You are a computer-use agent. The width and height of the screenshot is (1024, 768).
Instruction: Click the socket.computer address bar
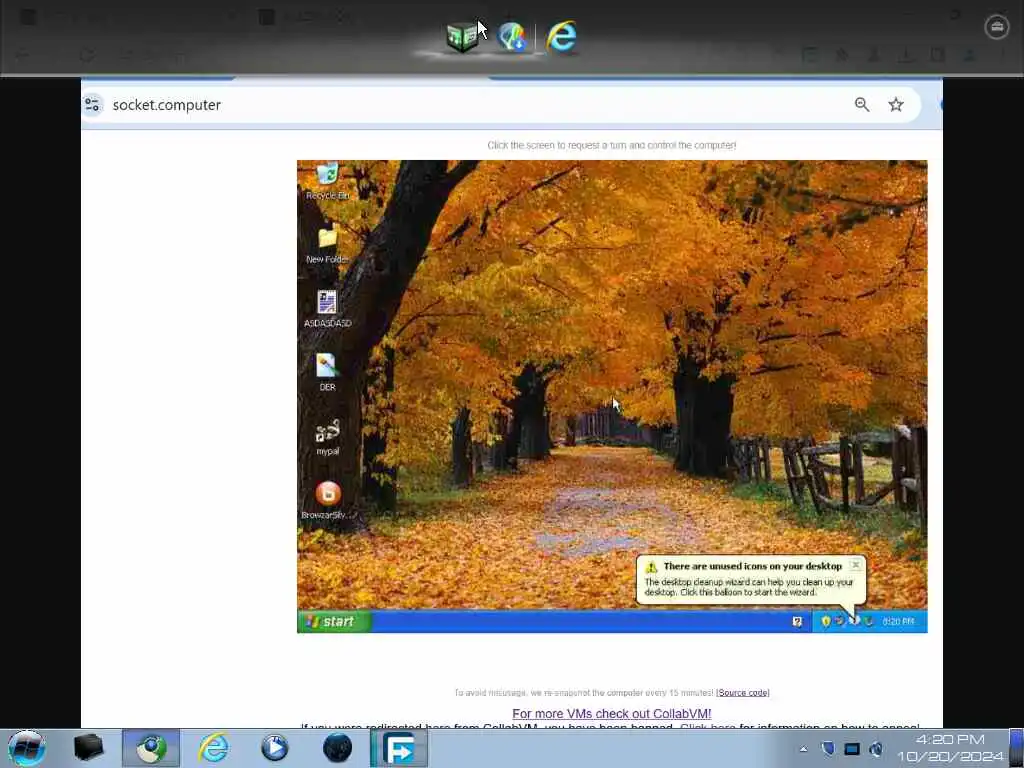[501, 104]
